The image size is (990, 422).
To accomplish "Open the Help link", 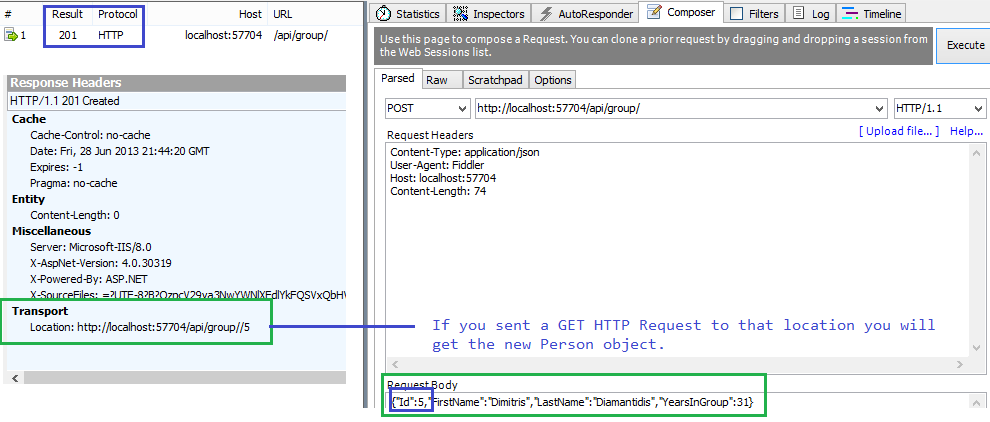I will click(x=966, y=131).
